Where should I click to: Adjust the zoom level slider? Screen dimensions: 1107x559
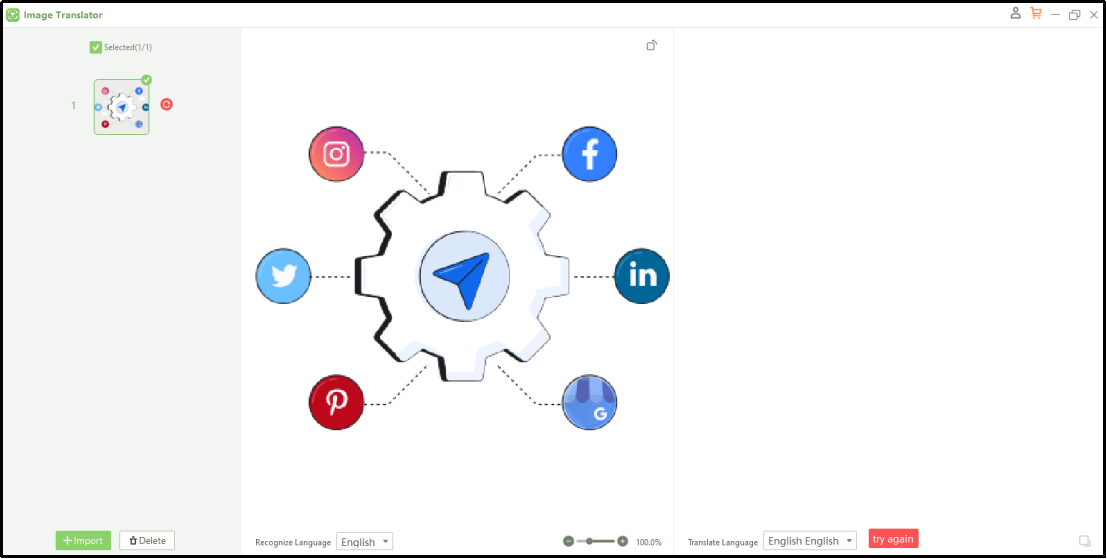pos(590,541)
